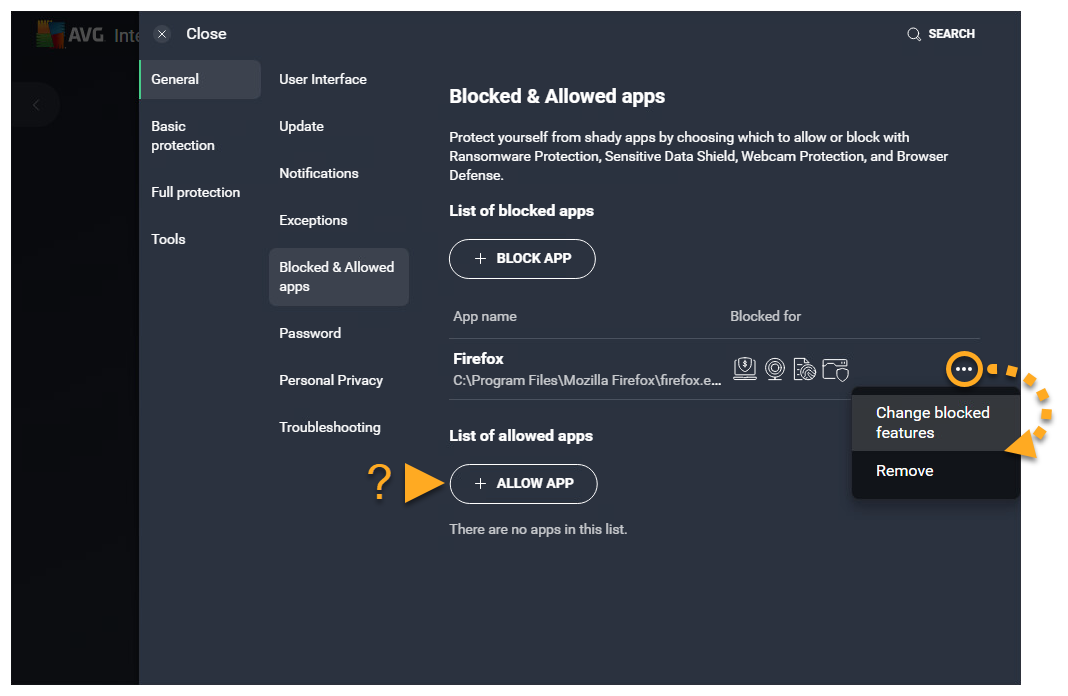Open the Personal Privacy section

pos(331,380)
